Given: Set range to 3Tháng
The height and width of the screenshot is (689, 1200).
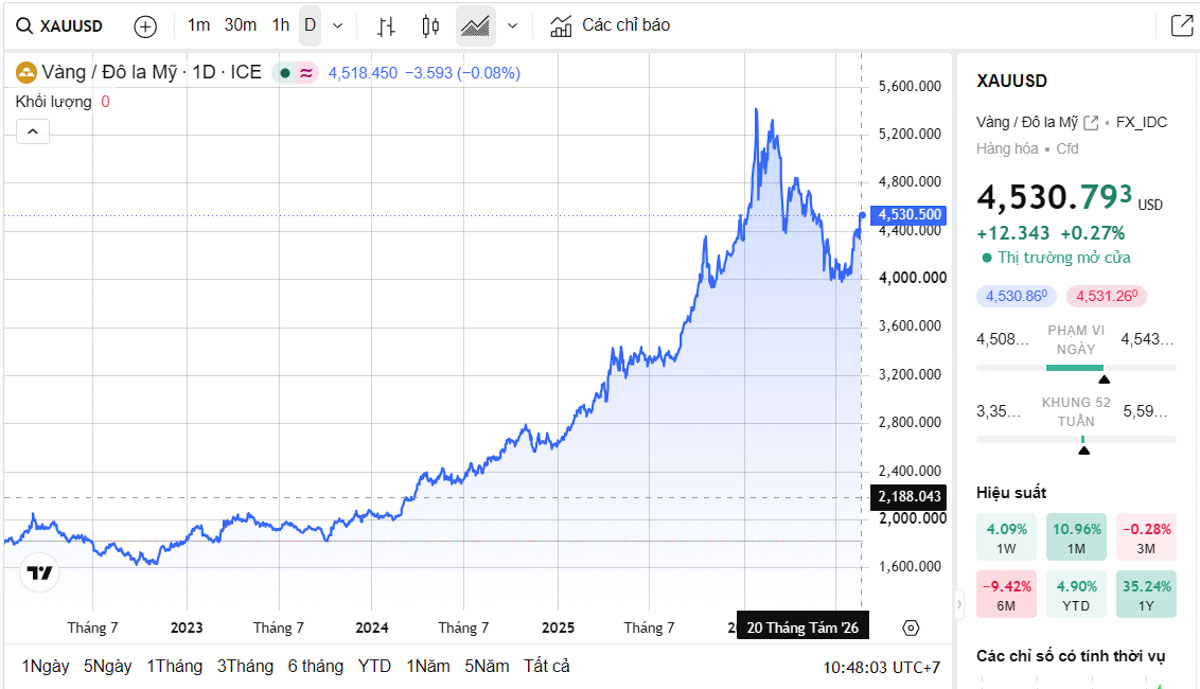Looking at the screenshot, I should [245, 666].
